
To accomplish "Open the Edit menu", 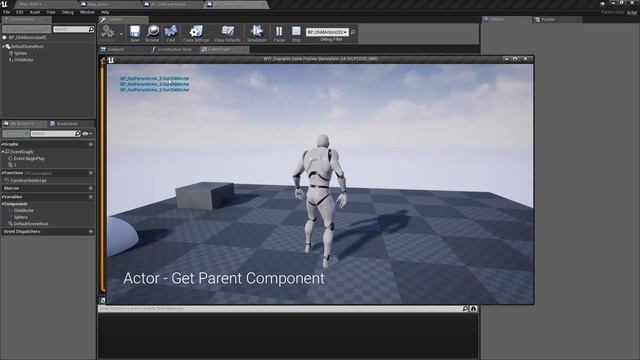I will coord(20,12).
